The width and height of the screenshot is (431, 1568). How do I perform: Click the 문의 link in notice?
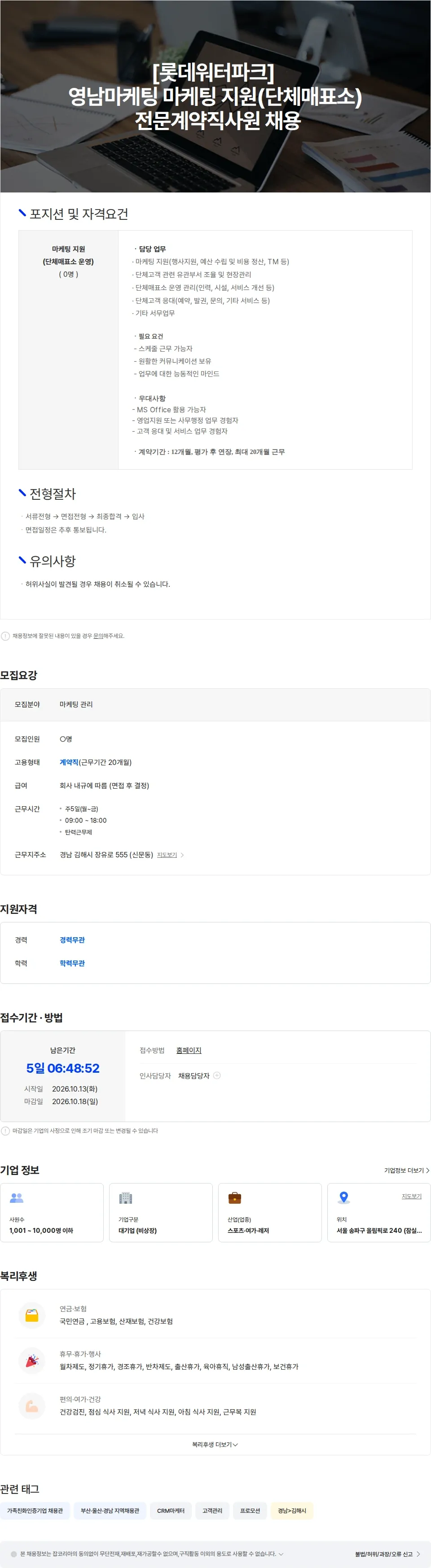click(98, 636)
